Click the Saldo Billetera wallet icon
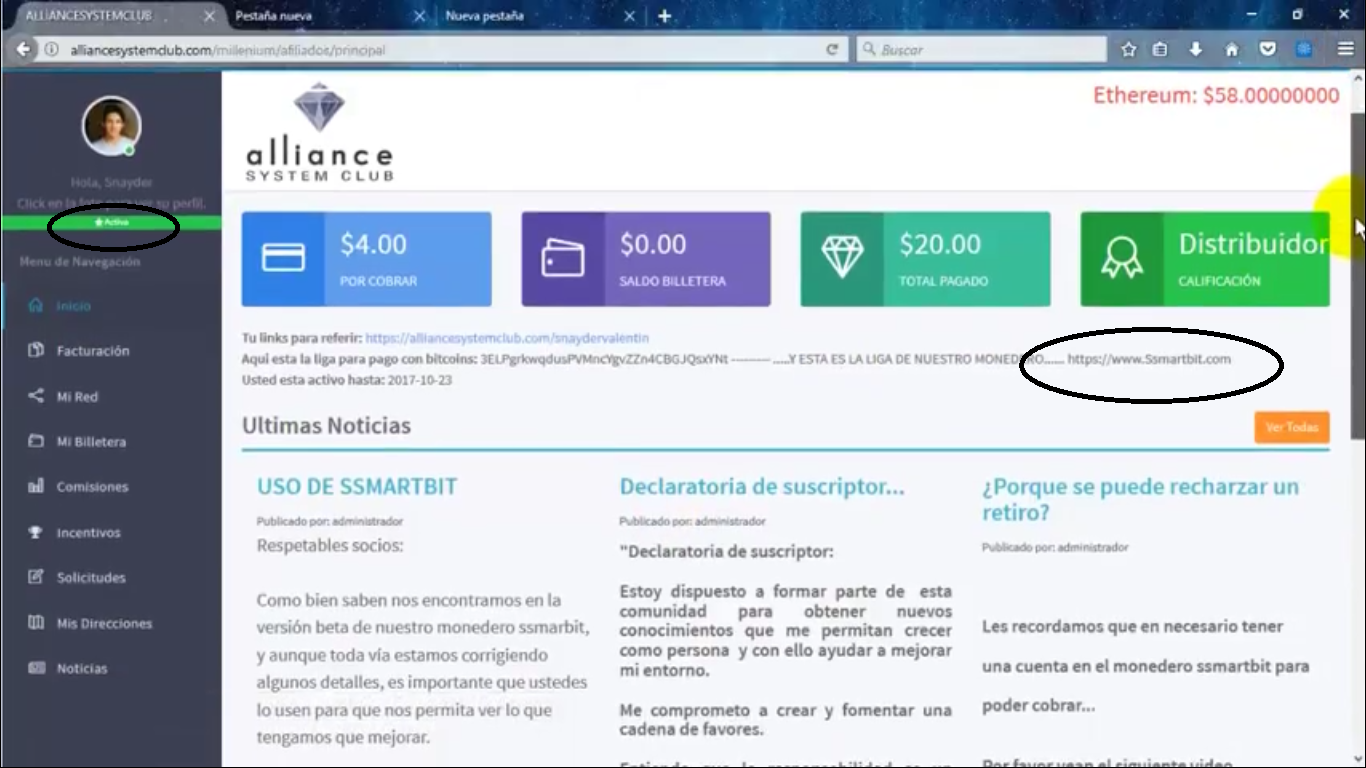 tap(562, 258)
